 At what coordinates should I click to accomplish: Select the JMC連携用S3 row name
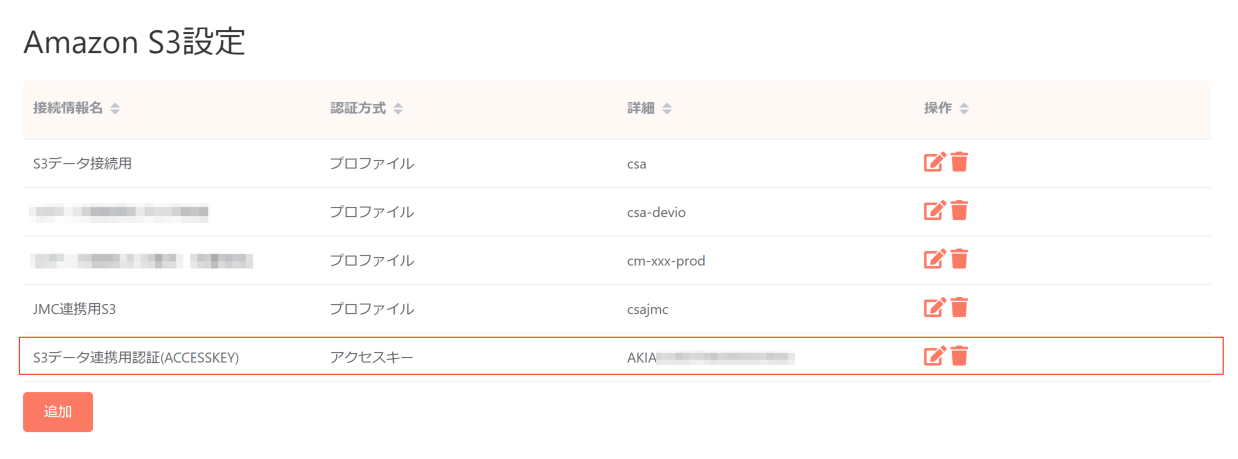[x=75, y=309]
